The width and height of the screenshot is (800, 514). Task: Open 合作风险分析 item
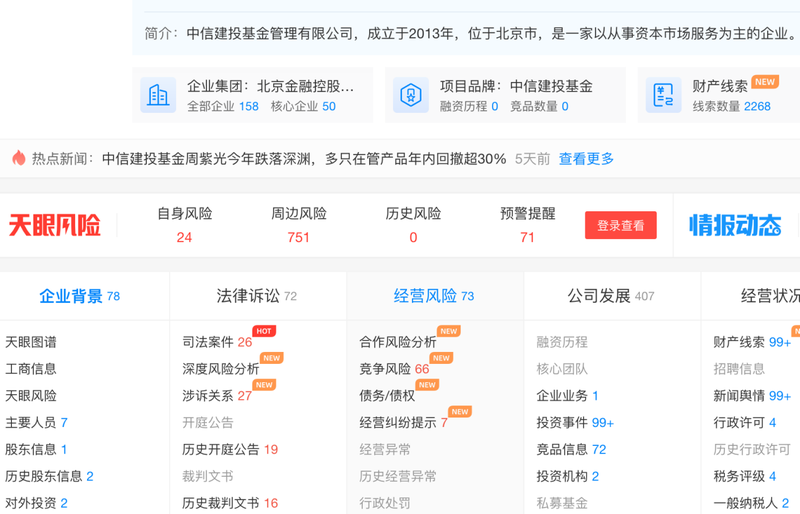coord(397,342)
